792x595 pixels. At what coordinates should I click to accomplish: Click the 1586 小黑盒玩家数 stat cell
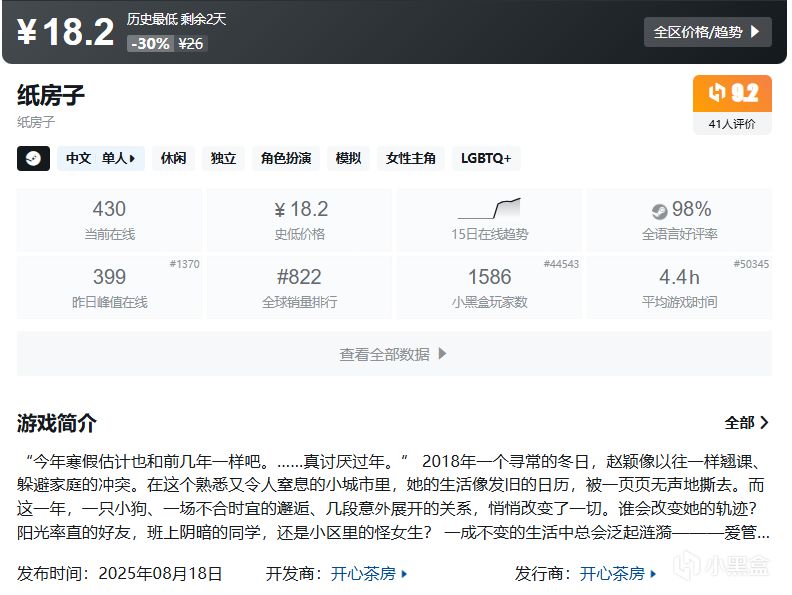coord(489,287)
